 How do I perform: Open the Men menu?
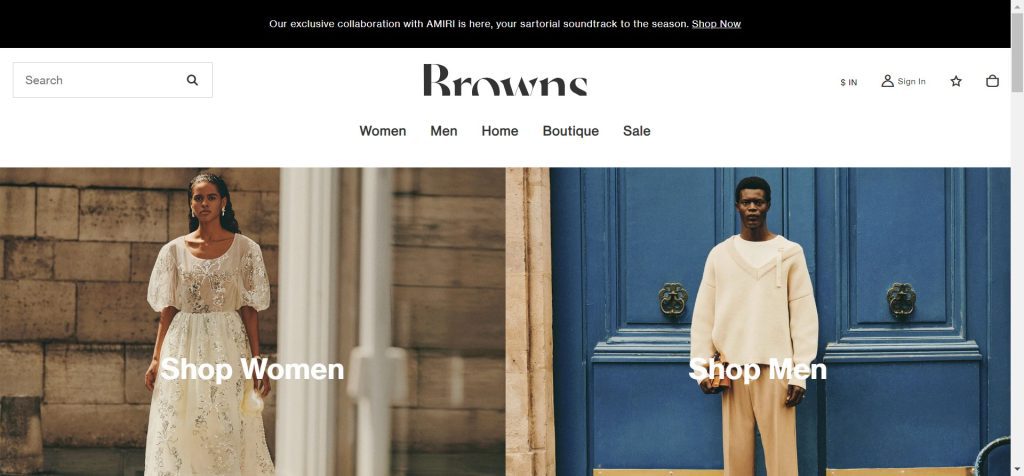(x=443, y=131)
